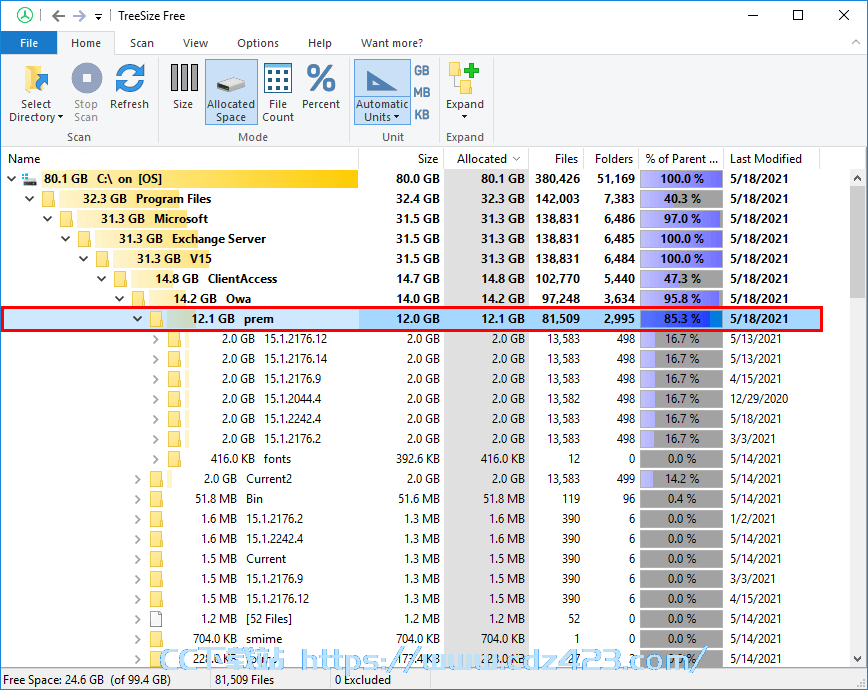The image size is (868, 690).
Task: Click the drive icon for C:\
Action: click(x=29, y=179)
